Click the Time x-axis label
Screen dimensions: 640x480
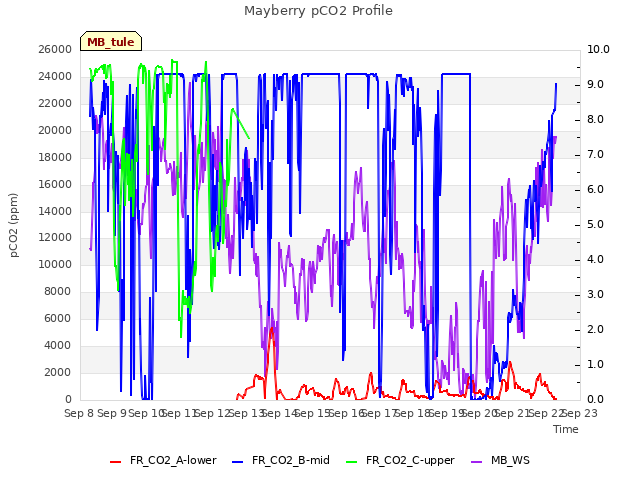[x=566, y=429]
